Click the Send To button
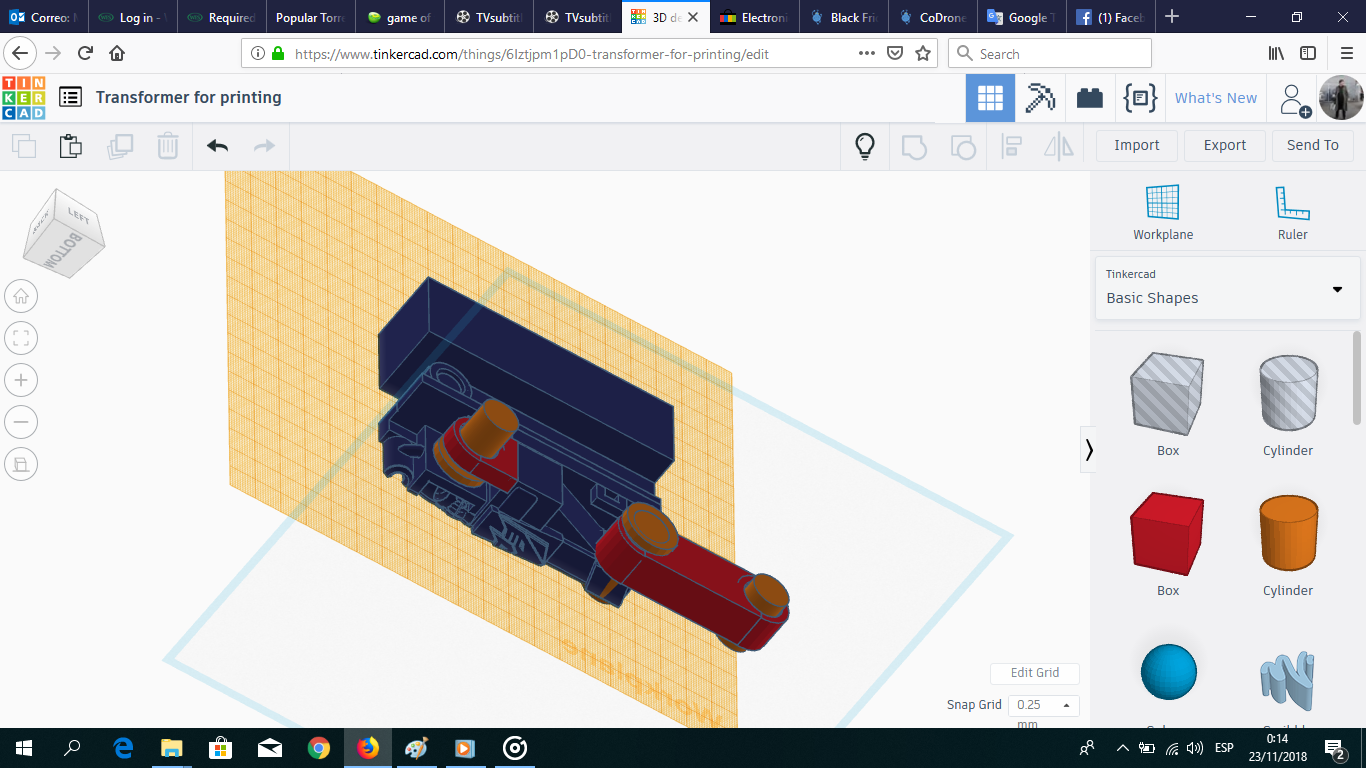Viewport: 1366px width, 768px height. click(x=1313, y=146)
